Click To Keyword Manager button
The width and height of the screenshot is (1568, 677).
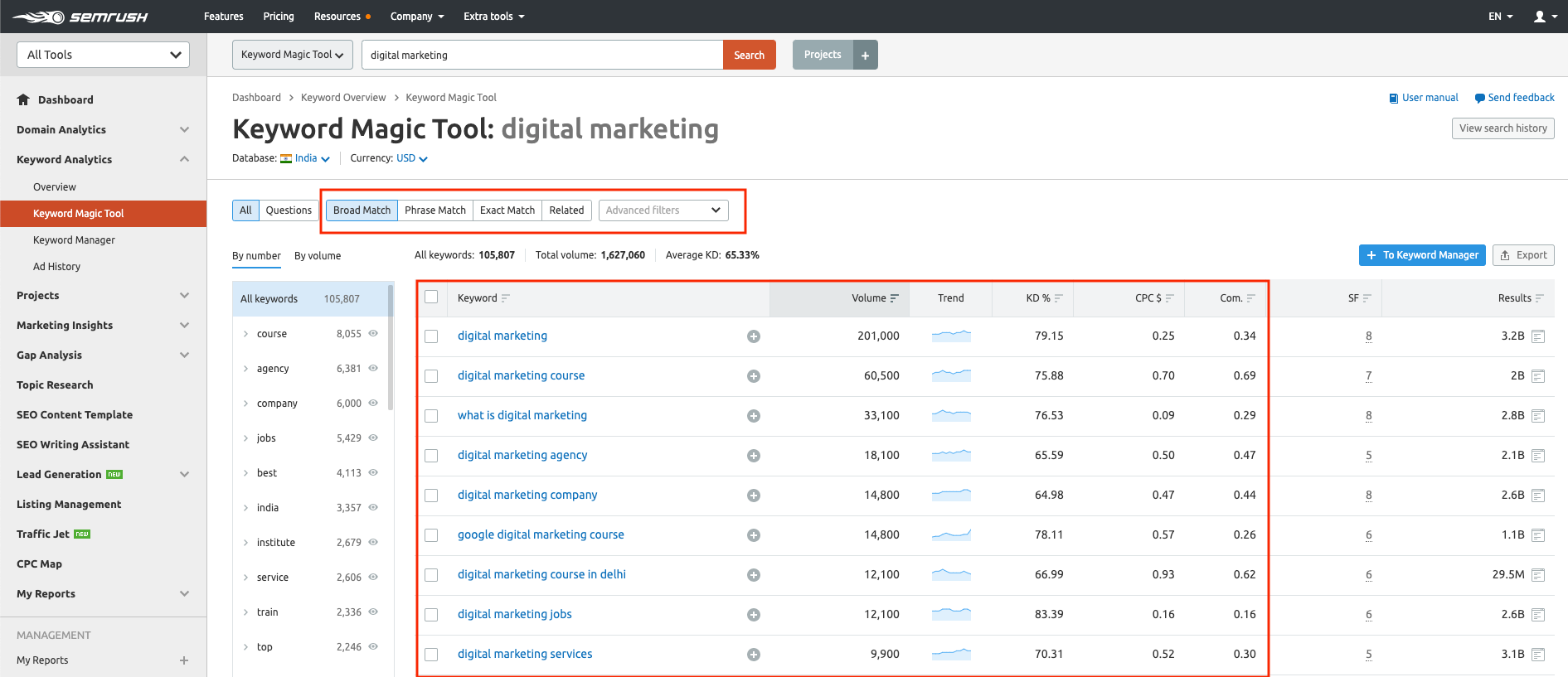click(x=1422, y=255)
